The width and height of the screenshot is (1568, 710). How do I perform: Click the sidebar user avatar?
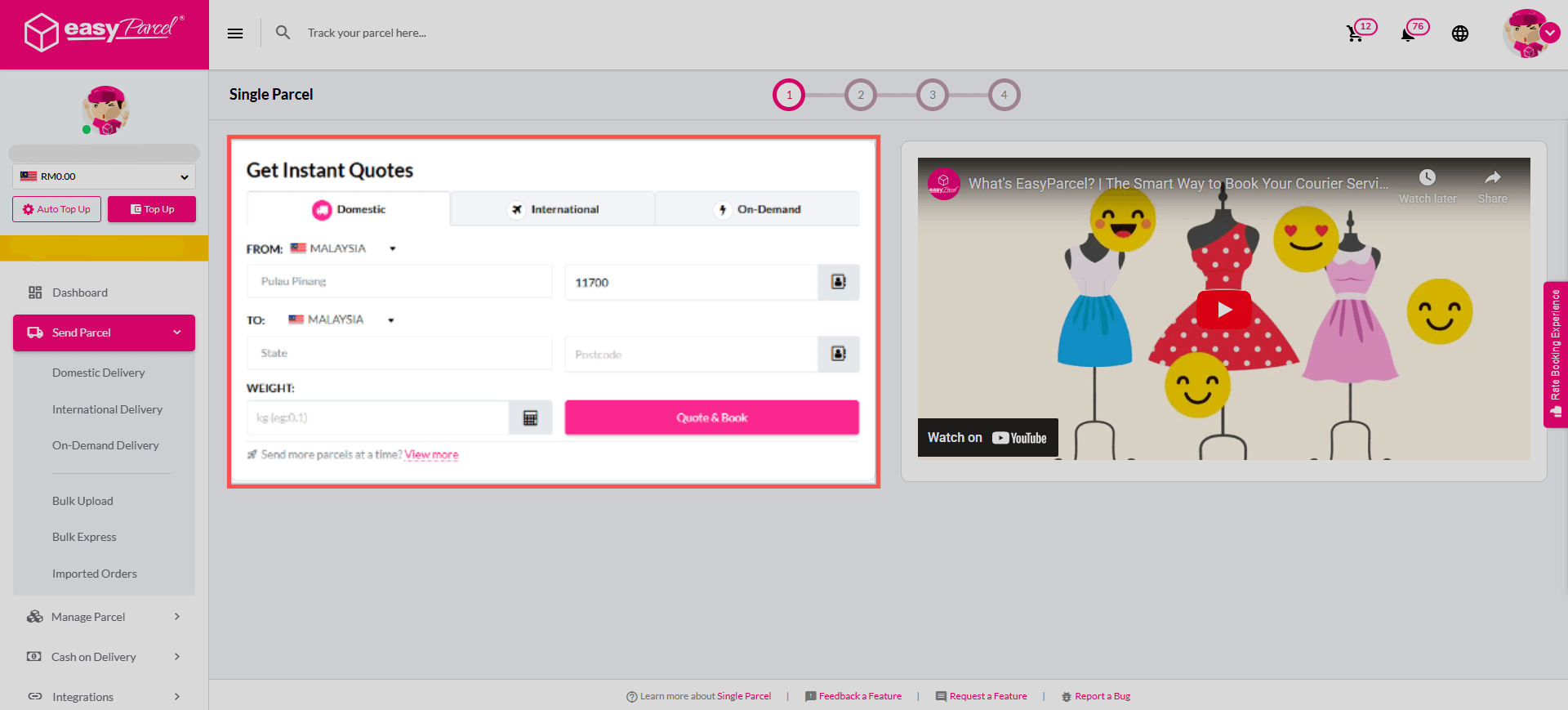coord(105,110)
